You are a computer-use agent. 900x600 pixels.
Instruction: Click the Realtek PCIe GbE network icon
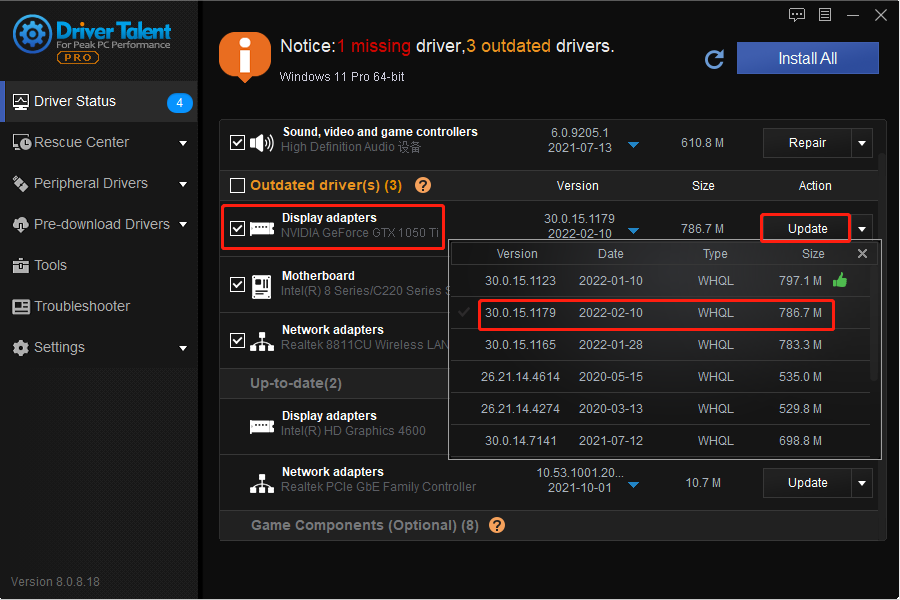point(262,483)
